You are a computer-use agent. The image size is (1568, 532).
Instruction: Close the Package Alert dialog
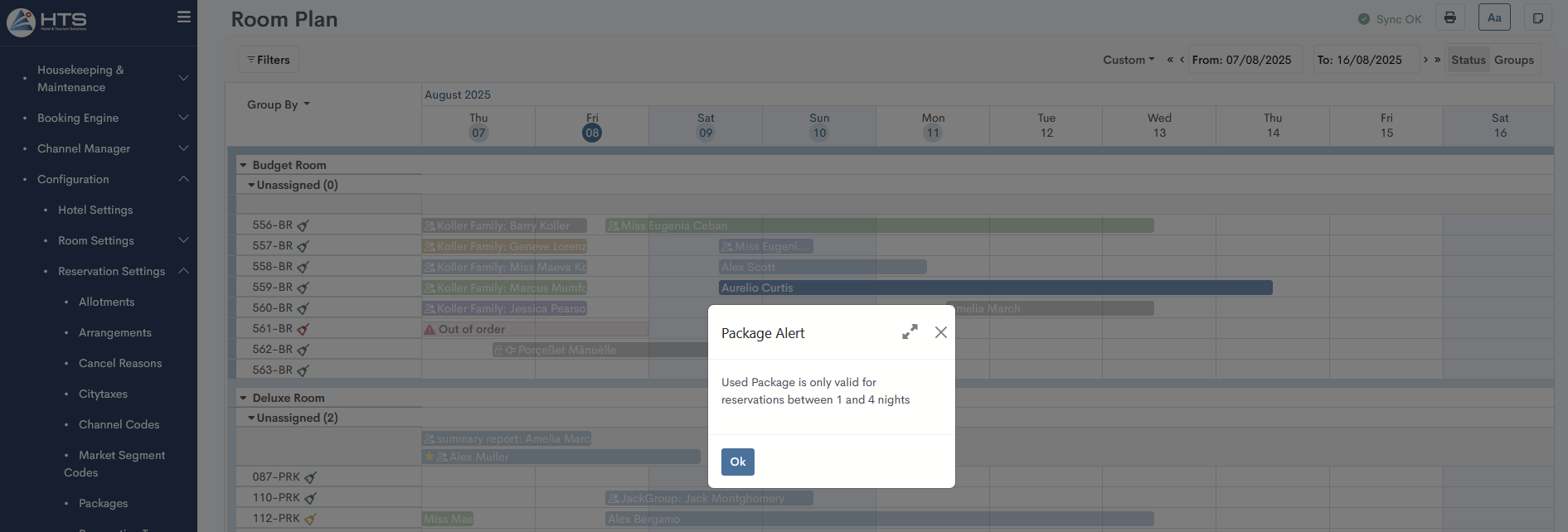pos(940,332)
